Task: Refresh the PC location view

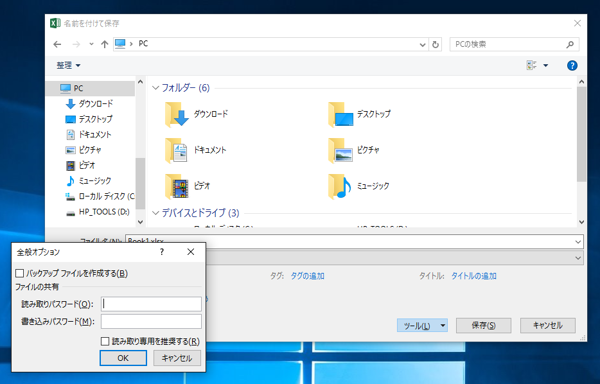Action: 435,44
